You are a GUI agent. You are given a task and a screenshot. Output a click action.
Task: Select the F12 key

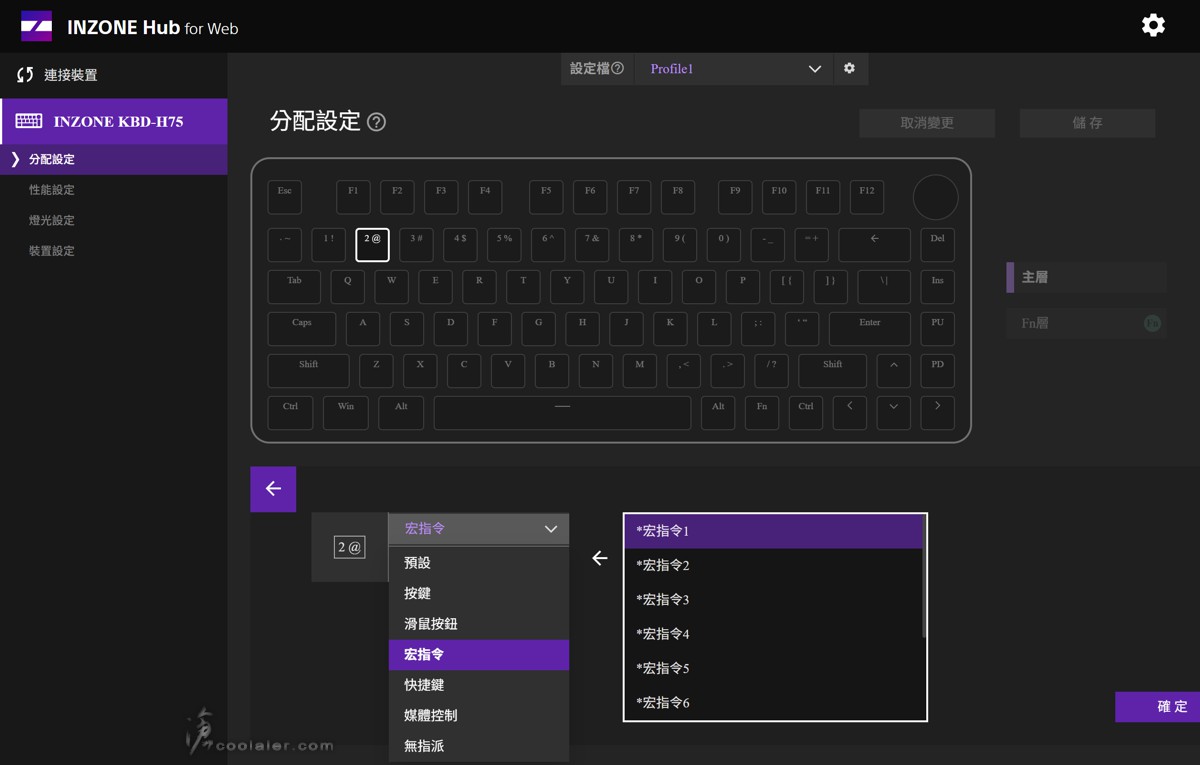tap(866, 197)
